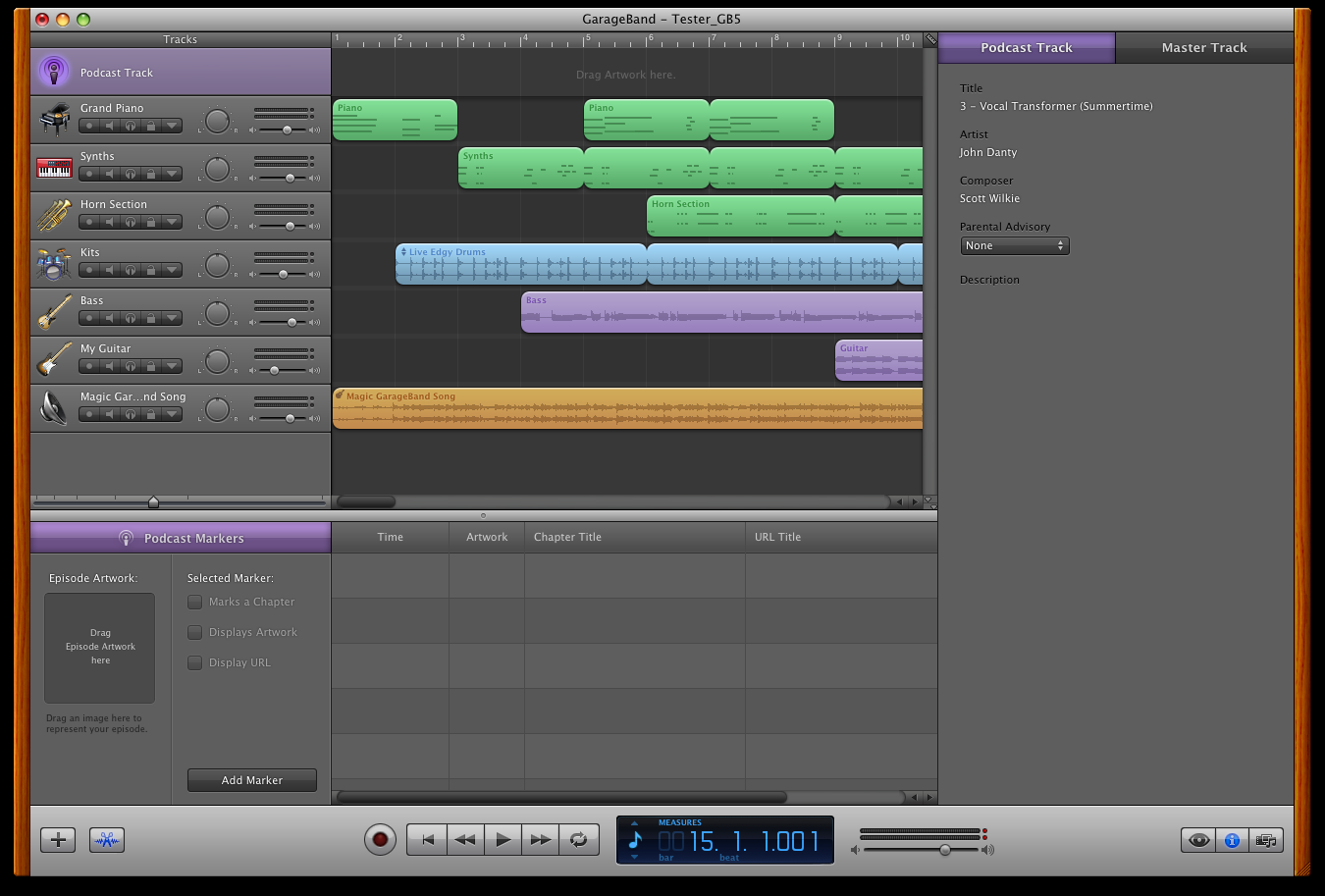
Task: Select the Synths keyboard icon
Action: [x=54, y=168]
